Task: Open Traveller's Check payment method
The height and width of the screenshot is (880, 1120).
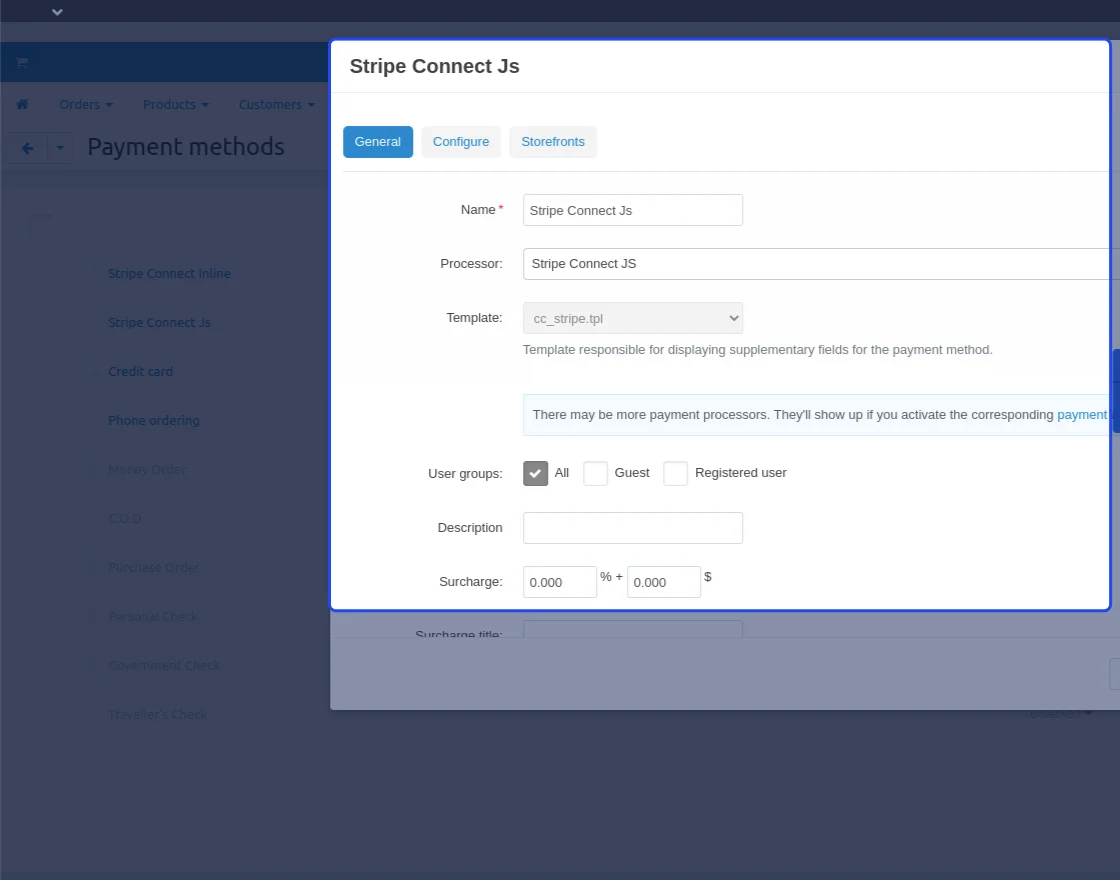Action: tap(157, 714)
